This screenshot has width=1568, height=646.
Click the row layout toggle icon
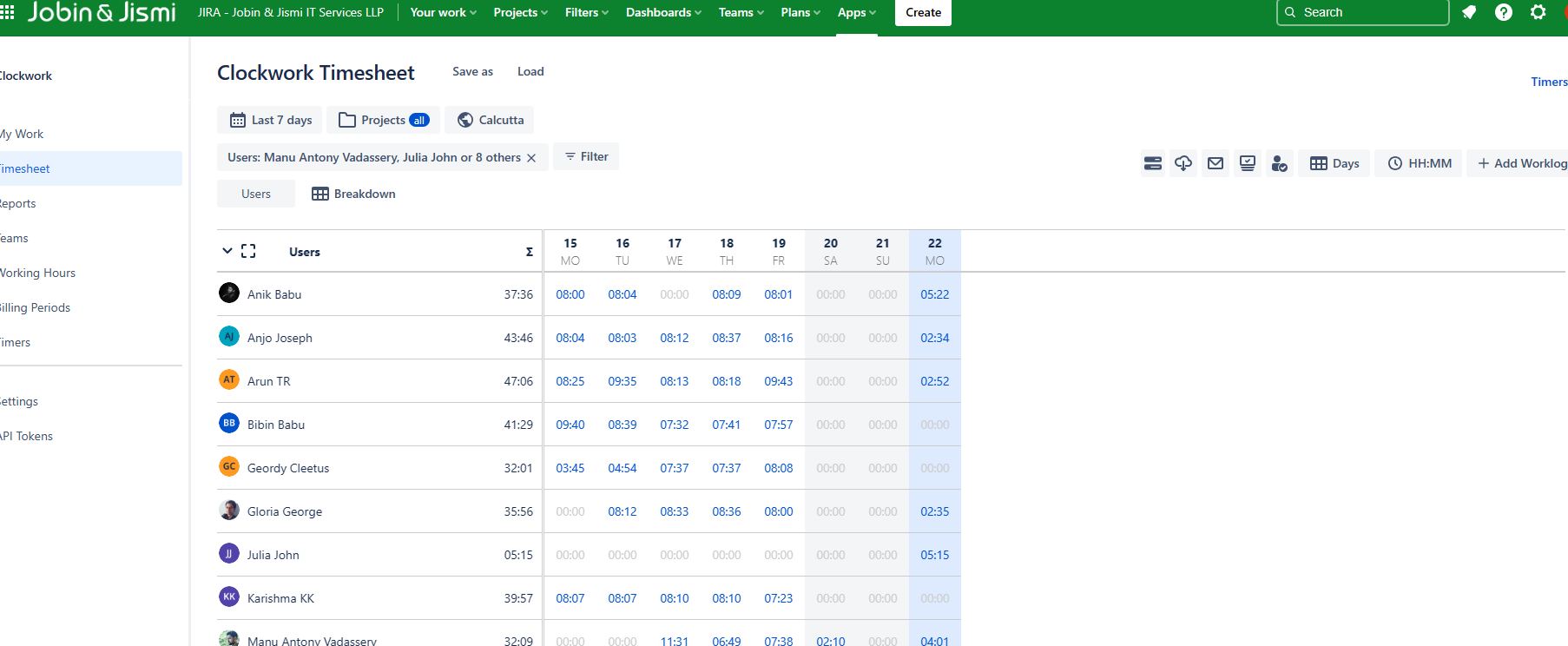[x=1152, y=163]
